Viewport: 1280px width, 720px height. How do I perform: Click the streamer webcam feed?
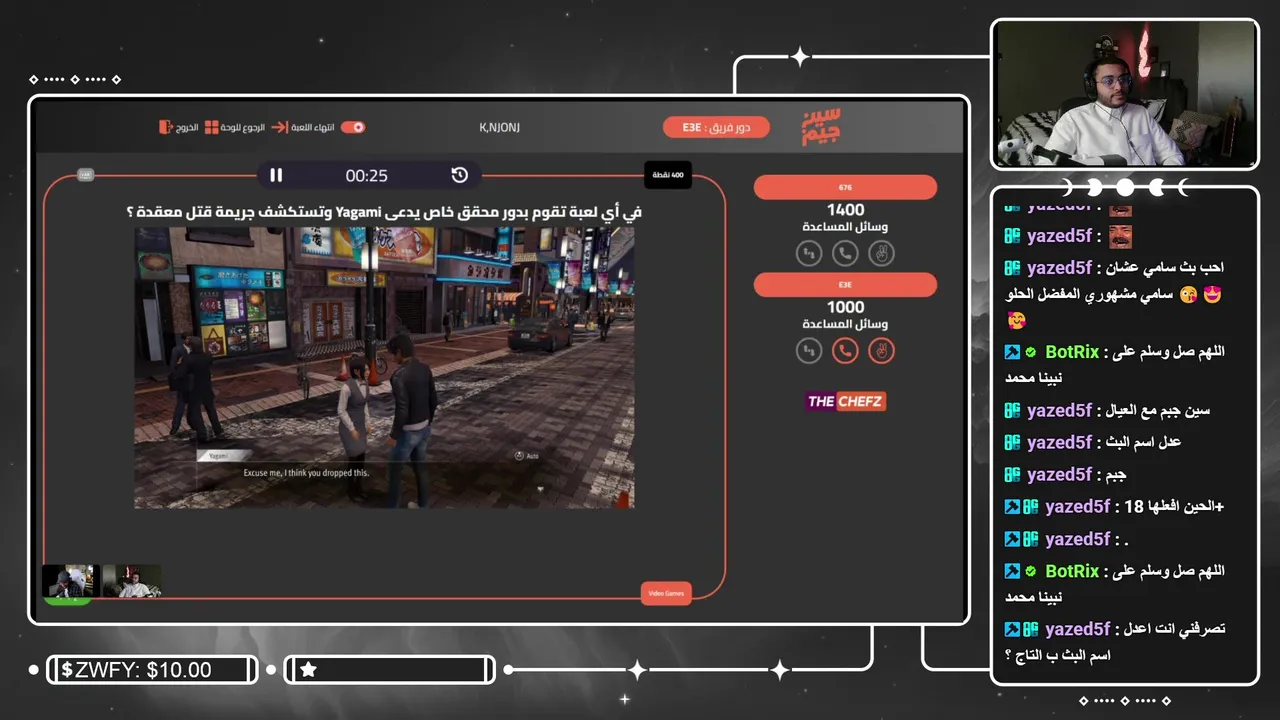click(1125, 94)
